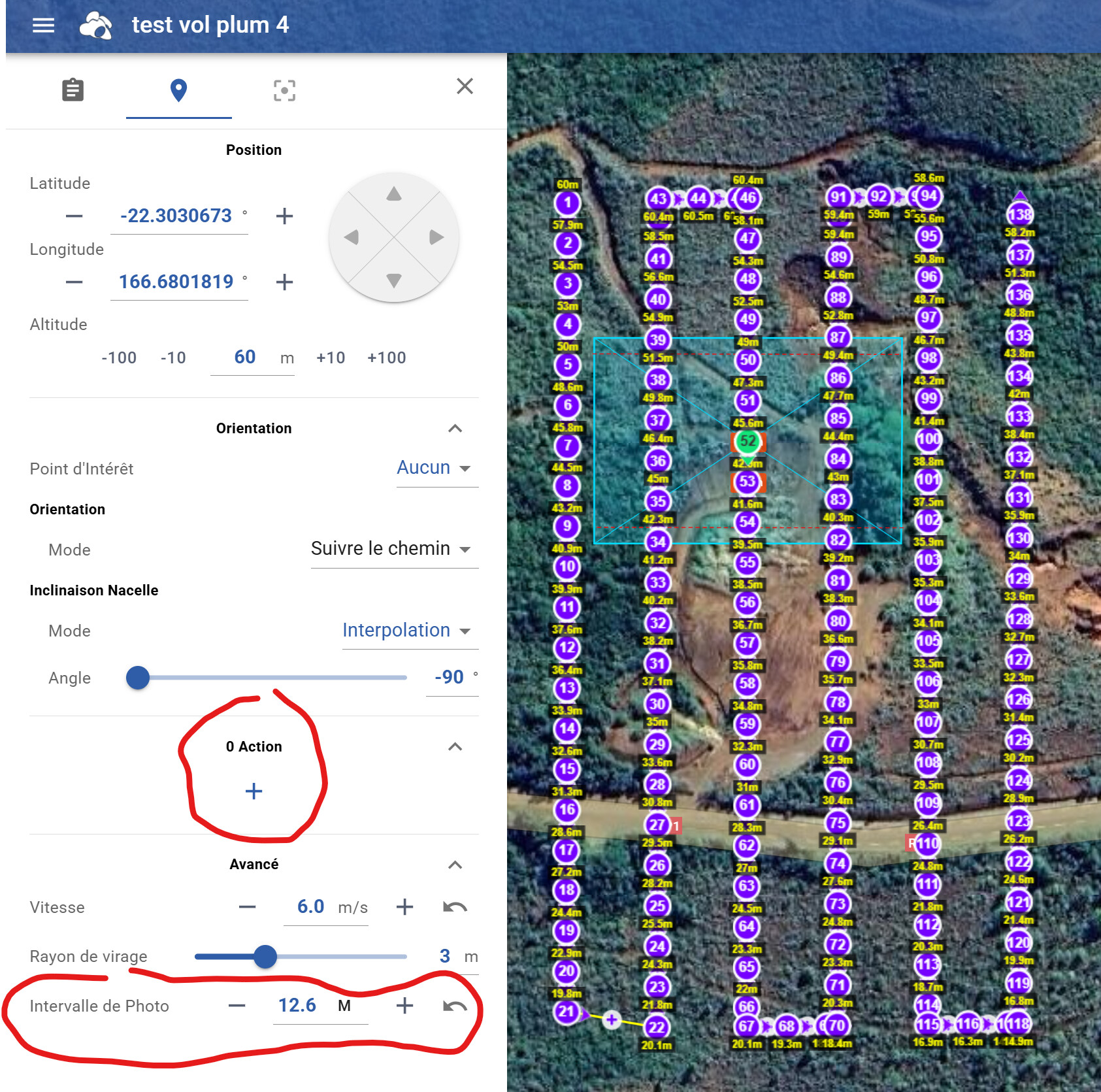Click the cloud app logo icon
Viewport: 1101px width, 1092px height.
pyautogui.click(x=95, y=25)
